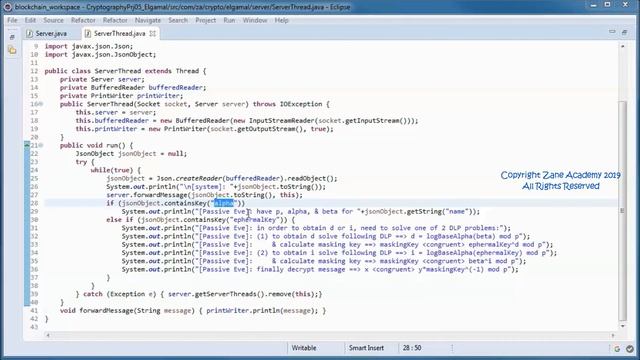Image resolution: width=640 pixels, height=360 pixels.
Task: Open the Search menu
Action: tap(178, 20)
